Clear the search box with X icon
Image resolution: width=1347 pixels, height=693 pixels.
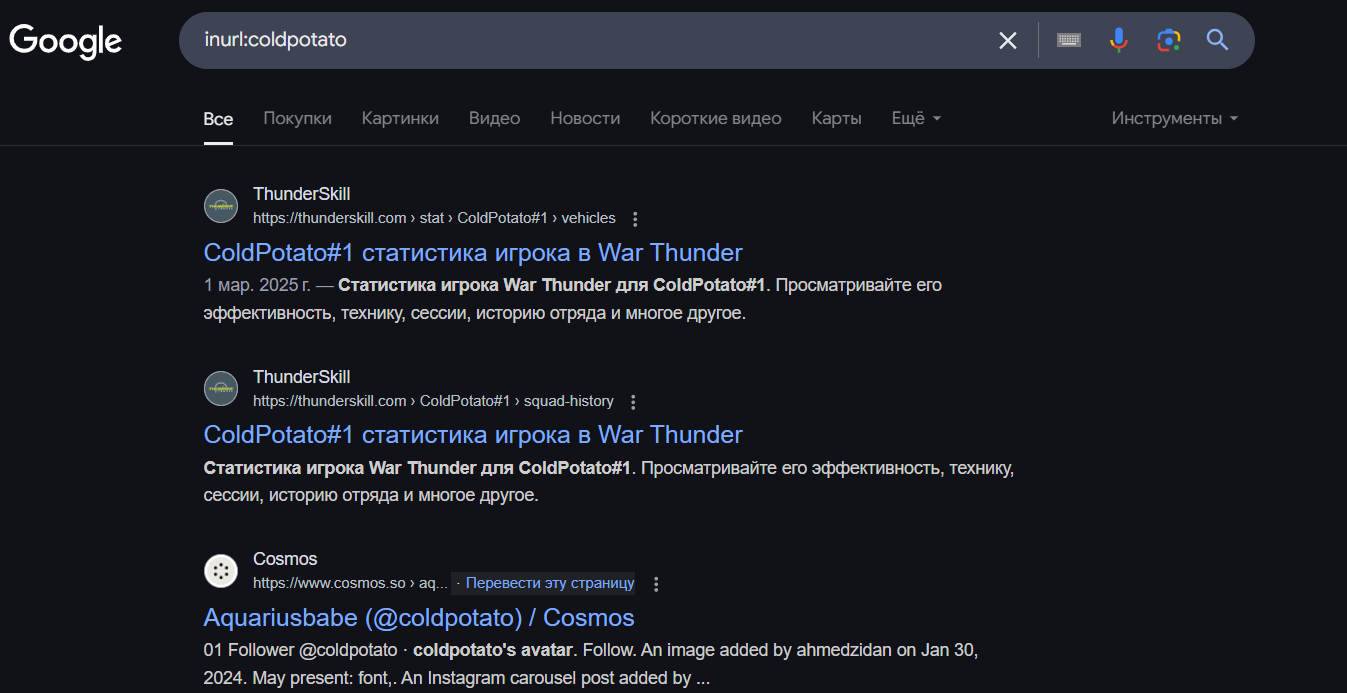[1007, 40]
